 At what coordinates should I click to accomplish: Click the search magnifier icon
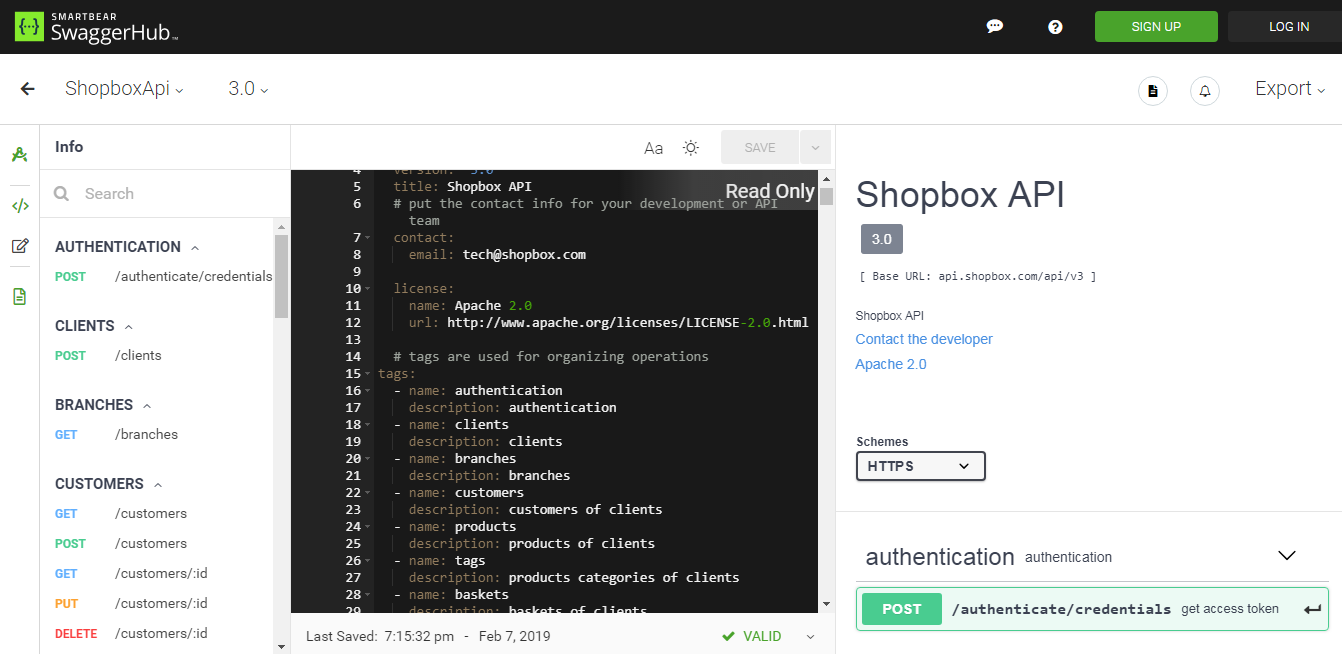tap(62, 194)
